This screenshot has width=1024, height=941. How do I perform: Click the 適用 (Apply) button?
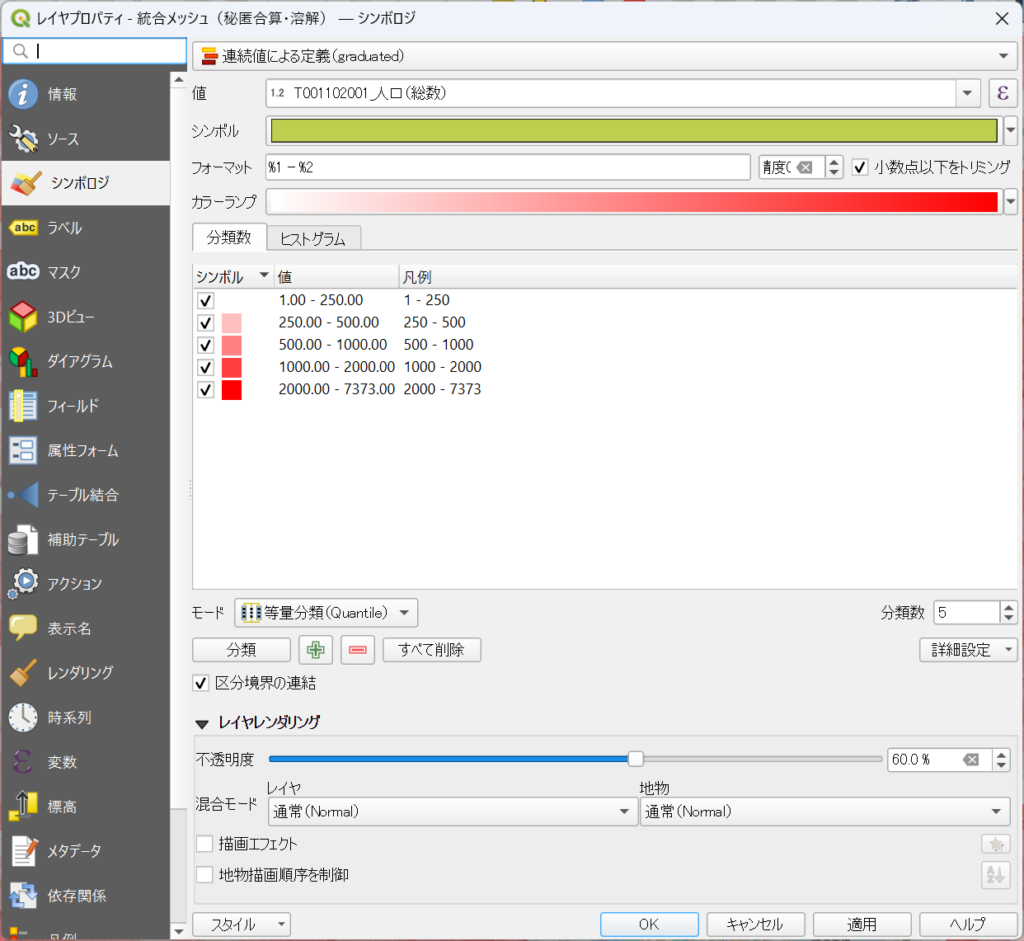pos(862,924)
